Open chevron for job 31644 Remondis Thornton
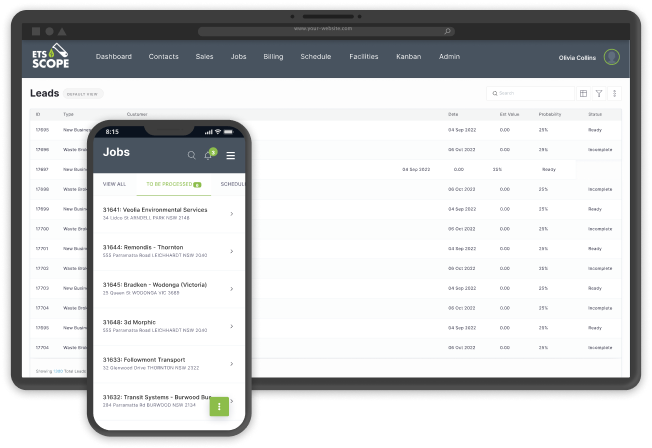Image resolution: width=652 pixels, height=448 pixels. point(232,251)
